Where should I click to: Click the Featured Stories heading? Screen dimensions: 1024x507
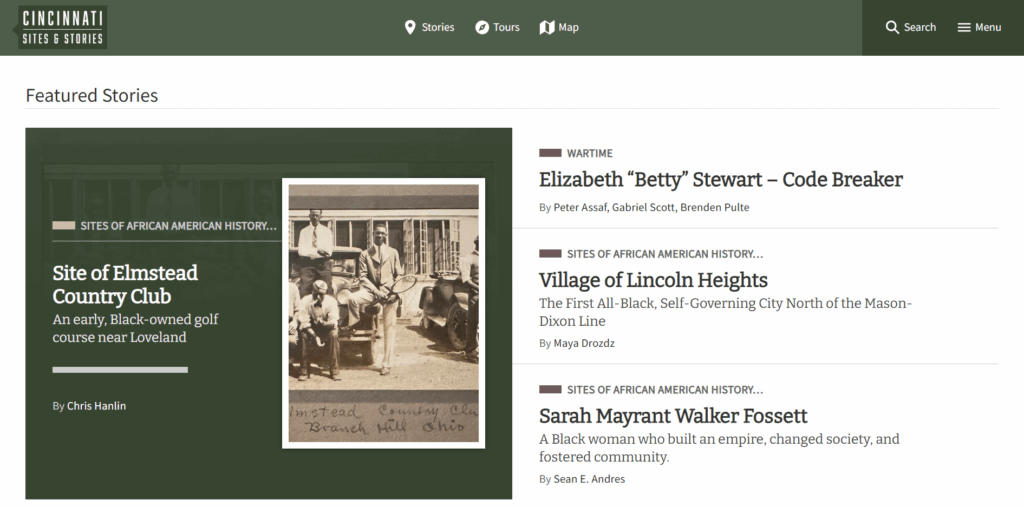coord(92,96)
